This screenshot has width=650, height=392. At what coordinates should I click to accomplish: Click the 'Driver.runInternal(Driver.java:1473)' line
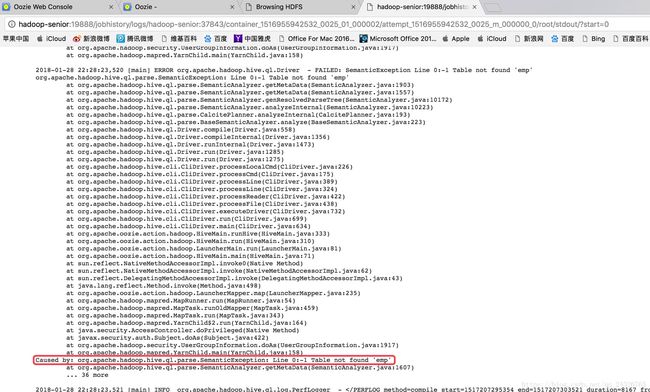tap(191, 145)
